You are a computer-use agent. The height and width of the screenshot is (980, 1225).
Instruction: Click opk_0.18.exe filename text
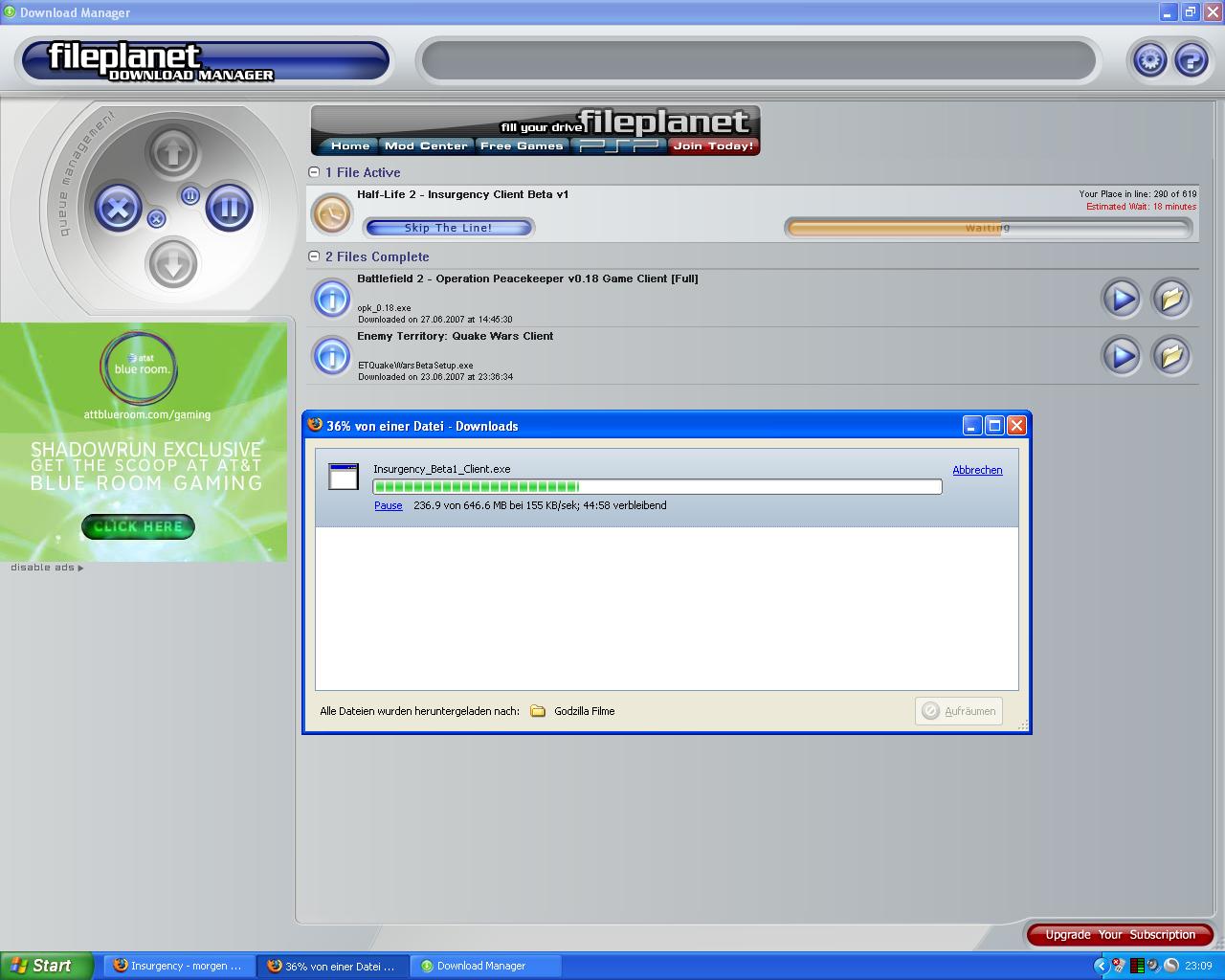coord(385,308)
